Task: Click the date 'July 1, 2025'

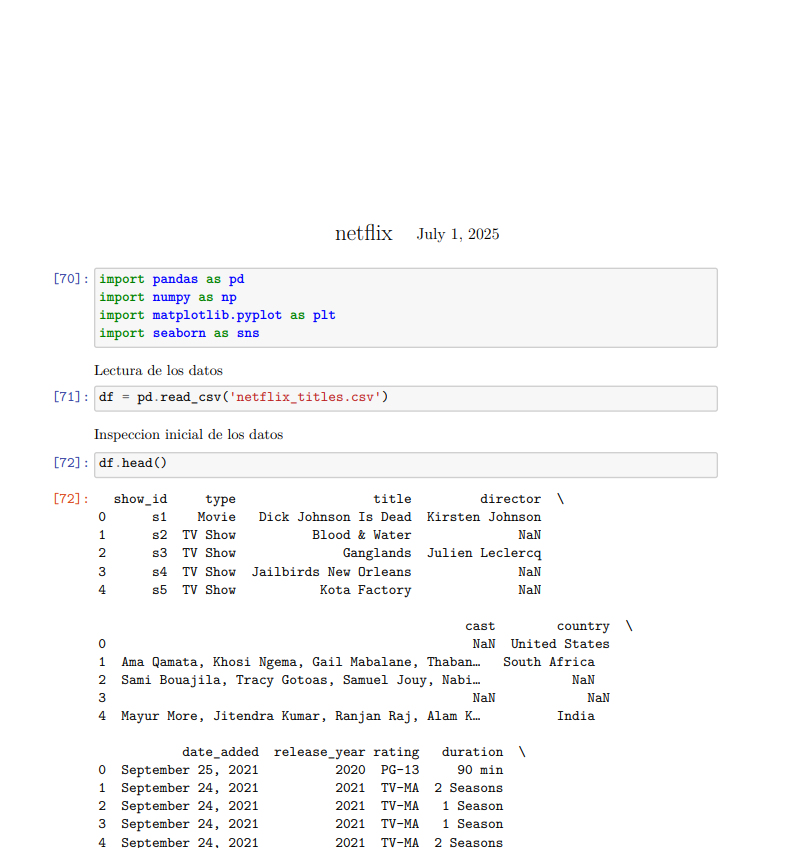Action: (x=457, y=234)
